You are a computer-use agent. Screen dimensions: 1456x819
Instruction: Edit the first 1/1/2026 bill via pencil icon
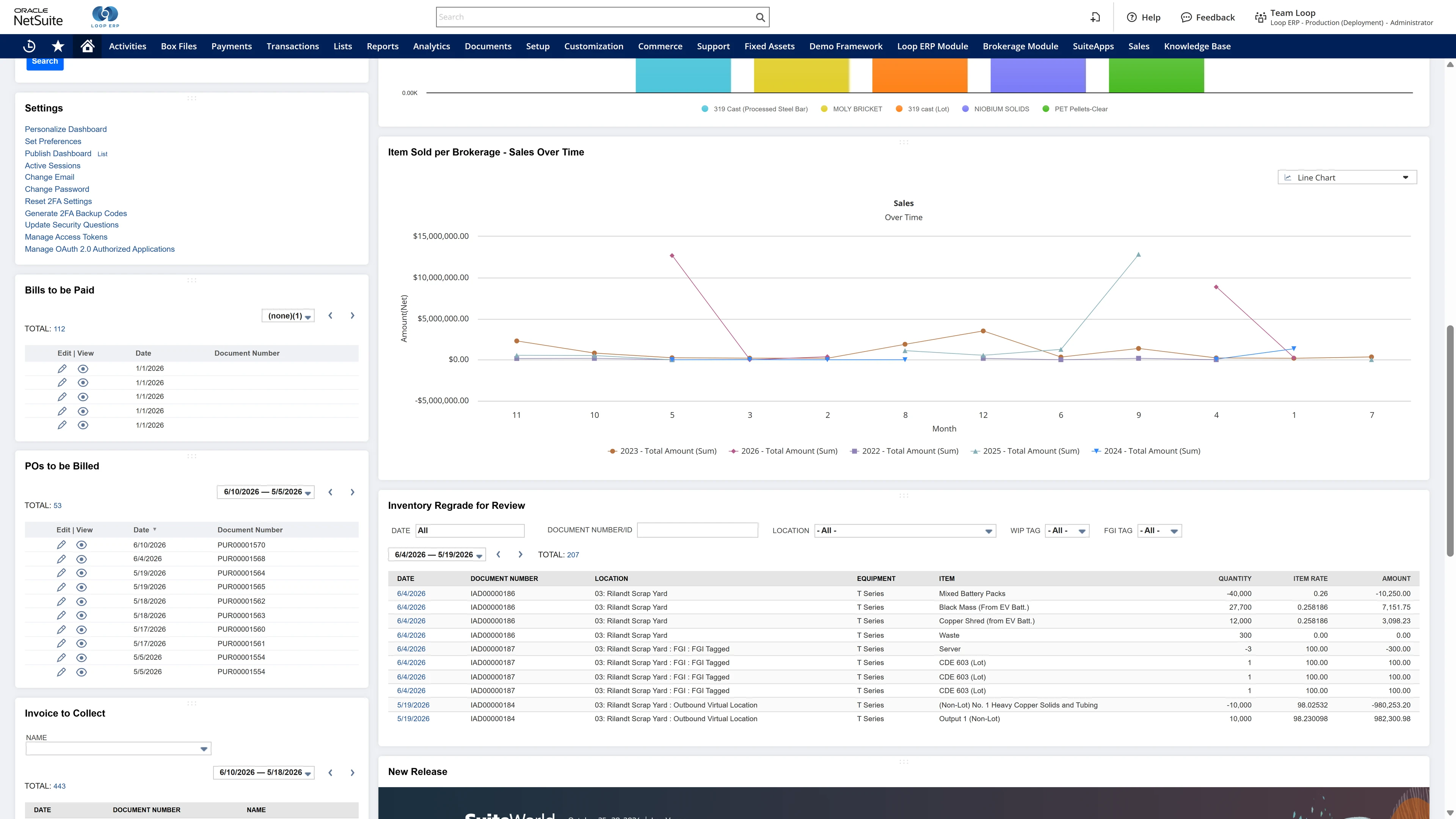(x=62, y=369)
